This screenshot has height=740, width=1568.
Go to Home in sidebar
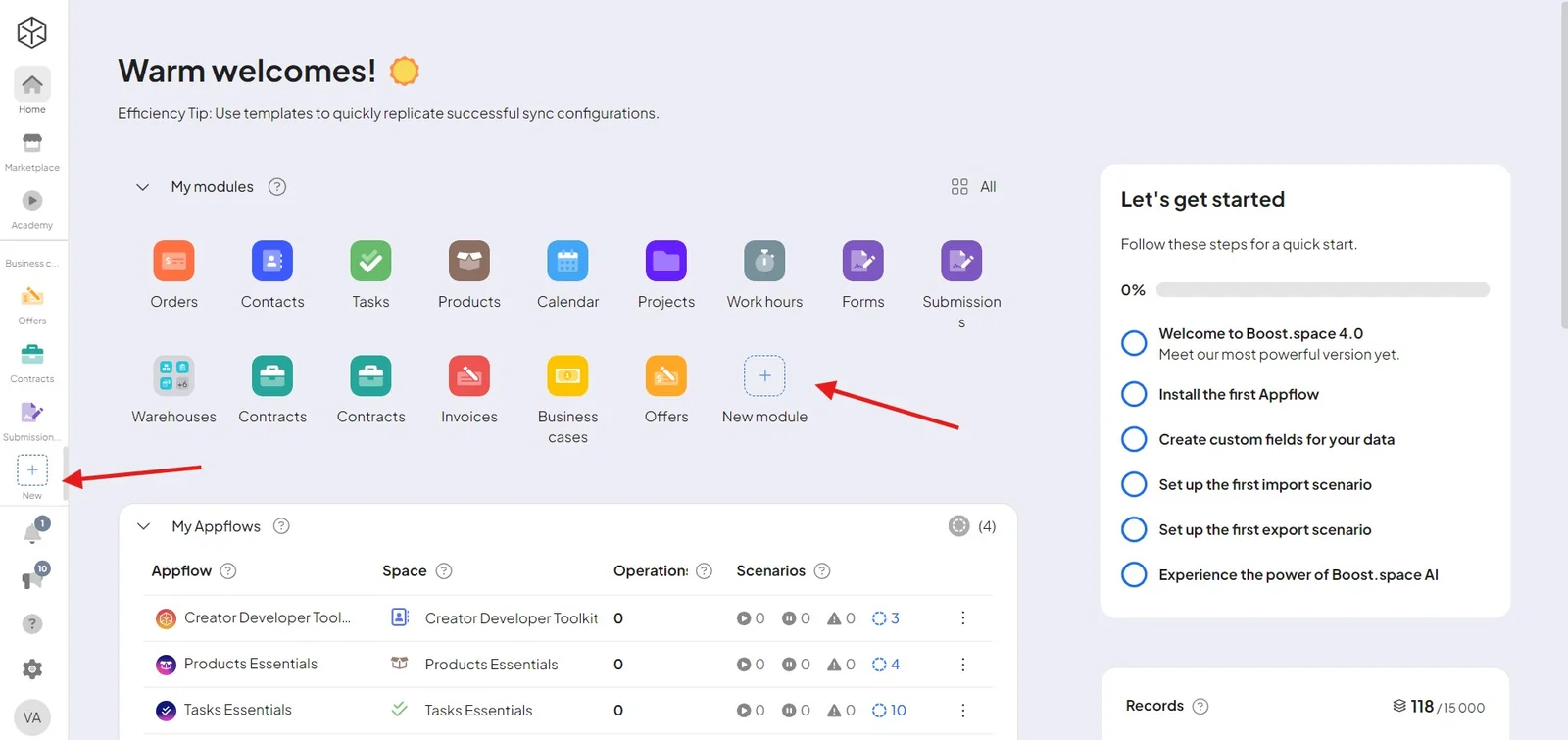[32, 91]
